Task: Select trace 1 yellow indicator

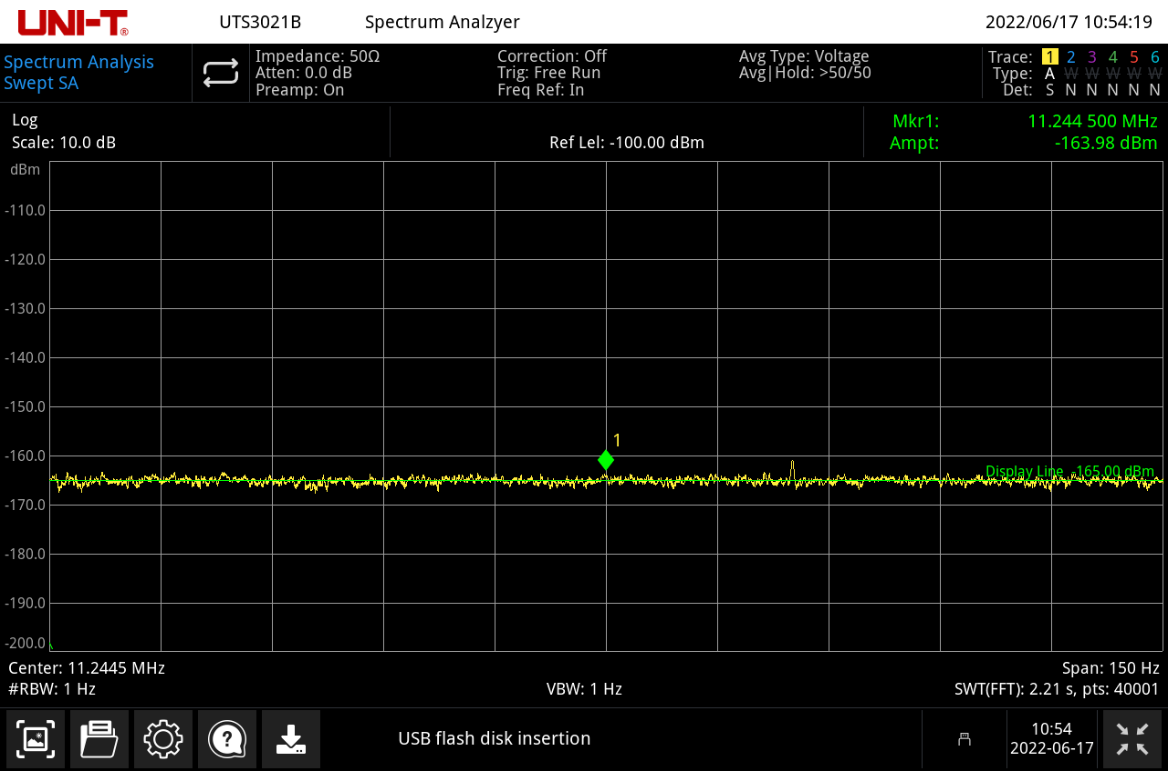Action: [x=1049, y=57]
